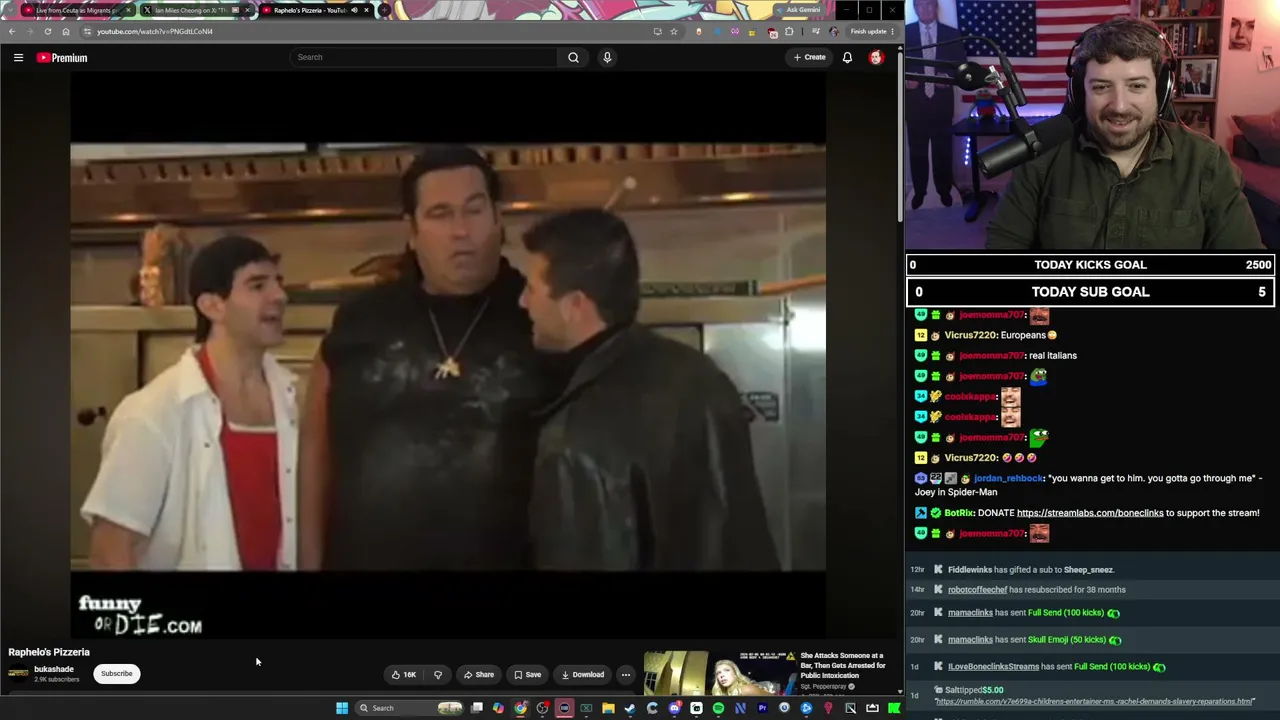This screenshot has height=720, width=1280.
Task: Open Discord from the taskbar
Action: click(x=674, y=708)
